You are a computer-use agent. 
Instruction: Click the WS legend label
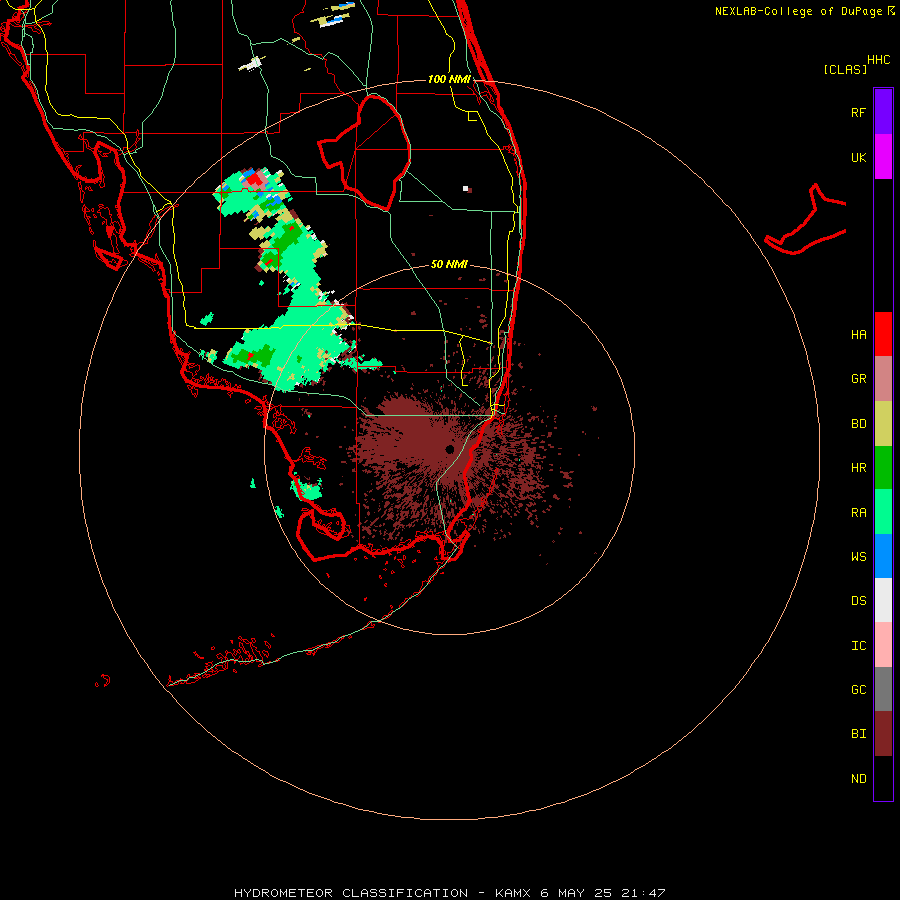tap(858, 557)
